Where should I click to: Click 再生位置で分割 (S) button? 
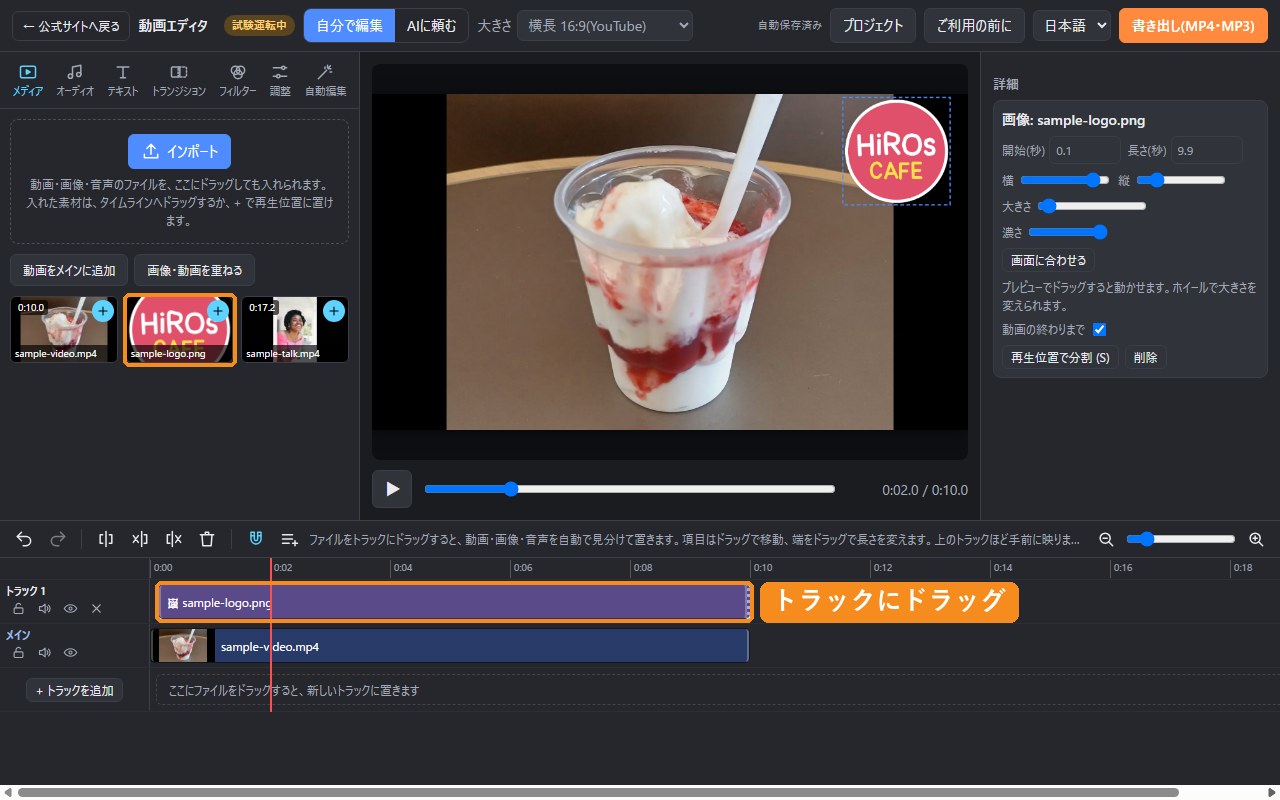(1060, 357)
